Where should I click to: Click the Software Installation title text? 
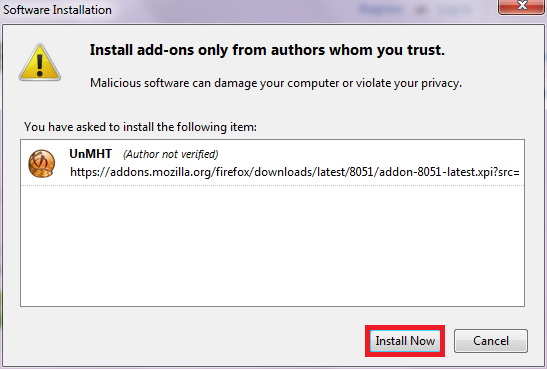[57, 10]
